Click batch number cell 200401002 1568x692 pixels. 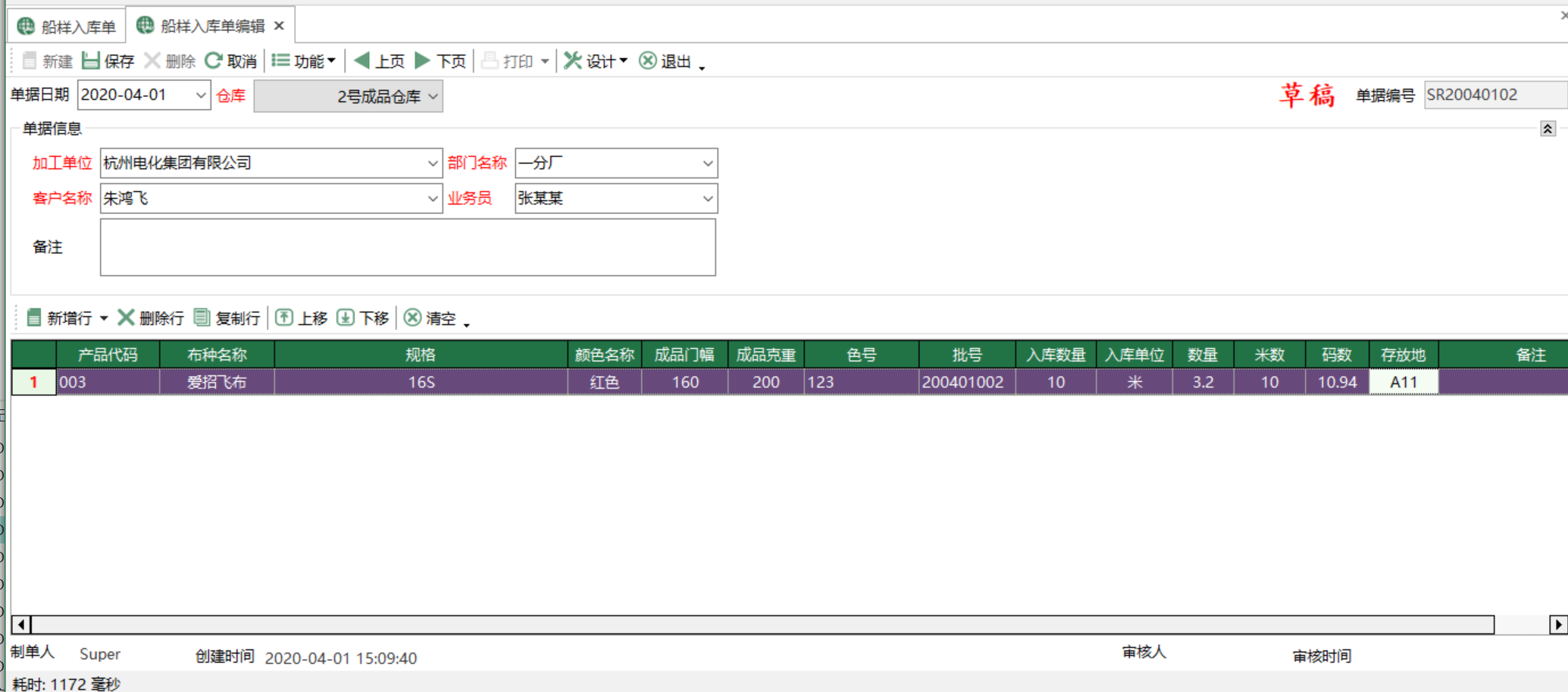tap(967, 382)
